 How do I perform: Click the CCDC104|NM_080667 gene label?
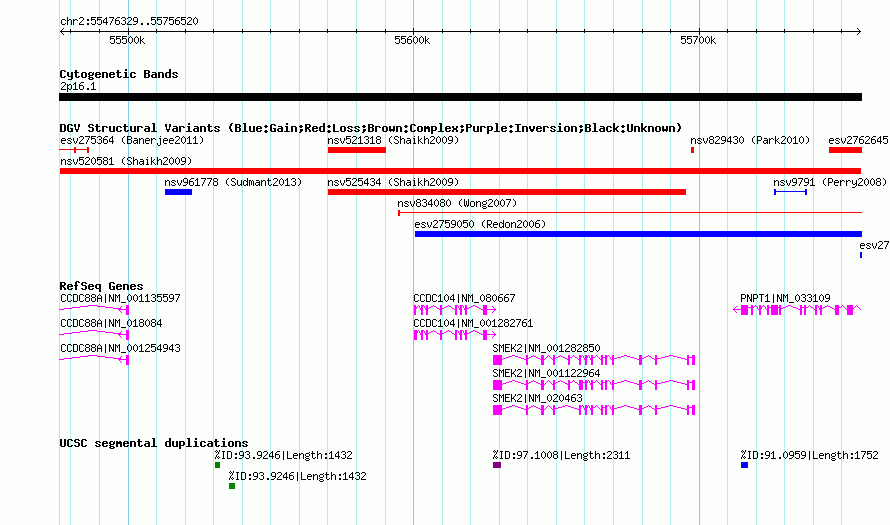pyautogui.click(x=464, y=298)
